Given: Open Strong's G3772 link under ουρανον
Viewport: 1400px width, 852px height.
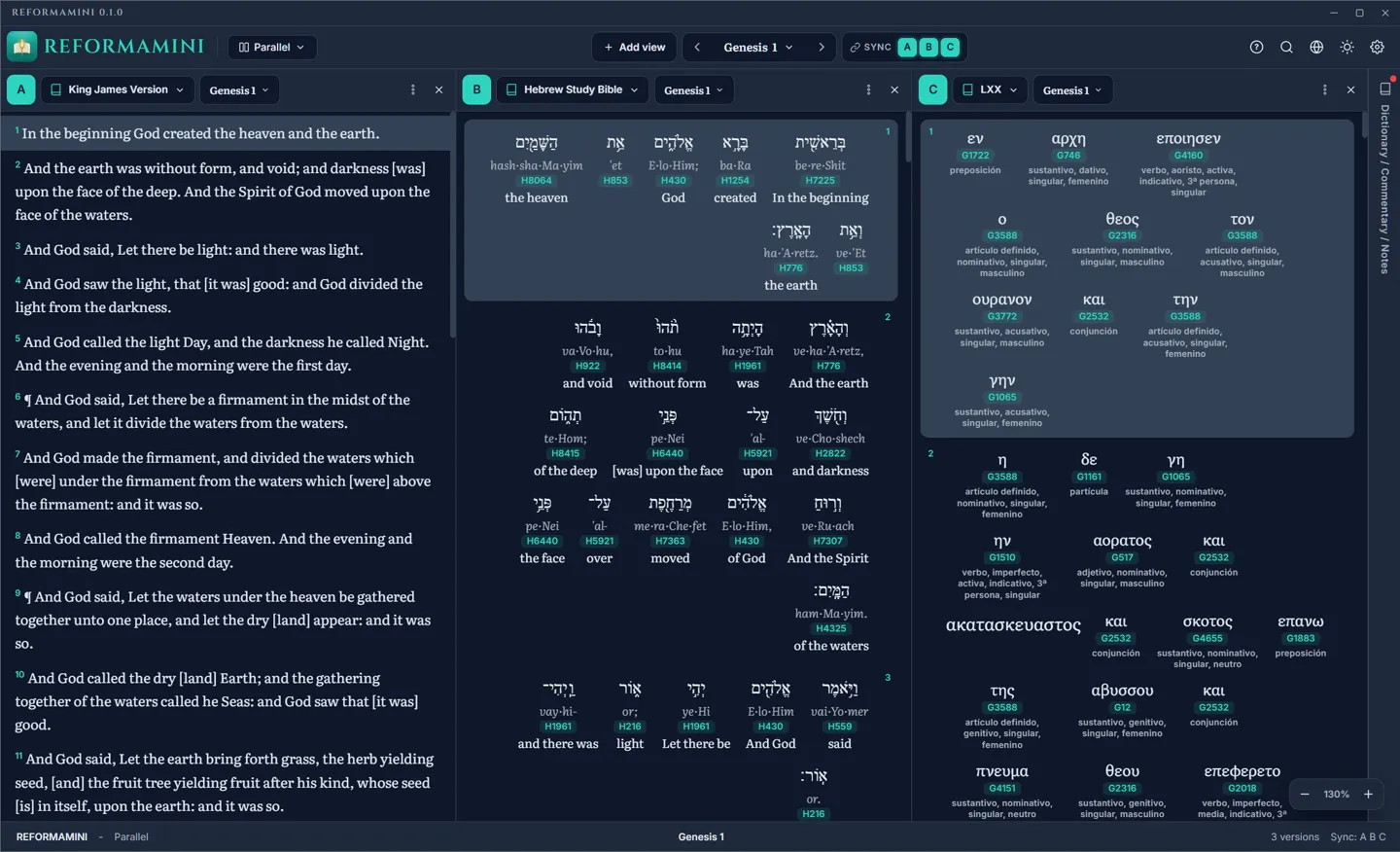Looking at the screenshot, I should tap(1001, 316).
